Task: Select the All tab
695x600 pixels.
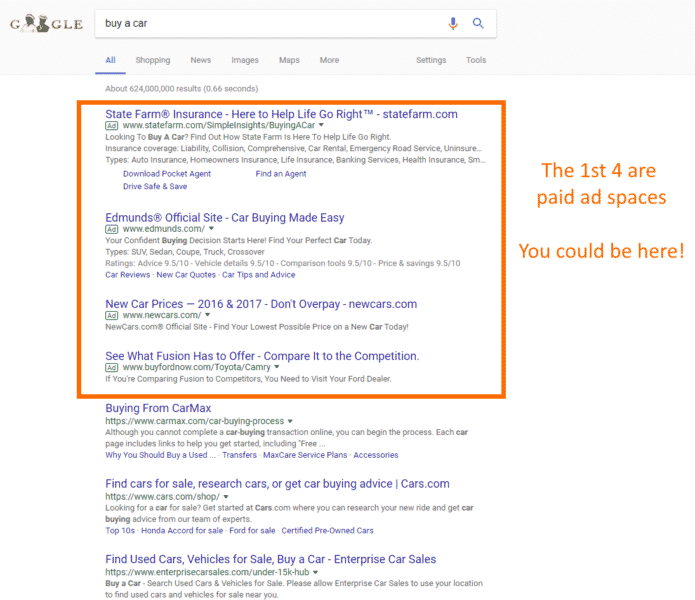Action: (110, 60)
